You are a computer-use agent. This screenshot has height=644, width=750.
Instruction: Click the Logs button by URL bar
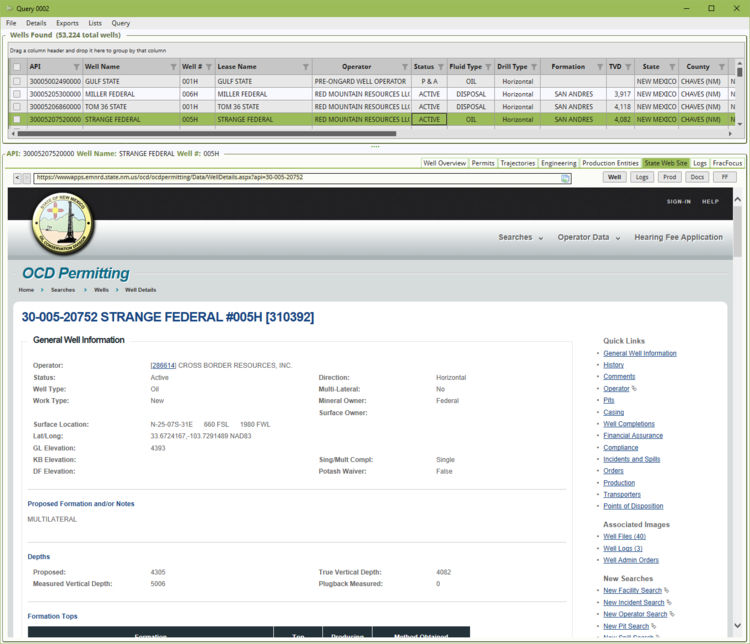642,178
